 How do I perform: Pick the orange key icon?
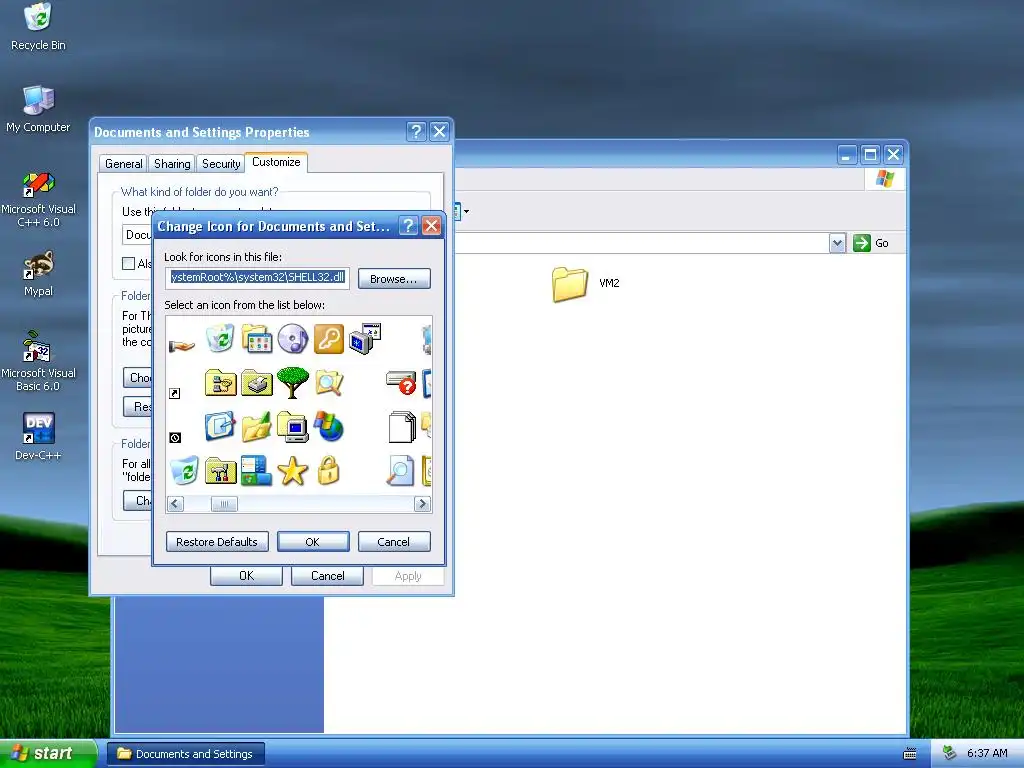pyautogui.click(x=328, y=339)
